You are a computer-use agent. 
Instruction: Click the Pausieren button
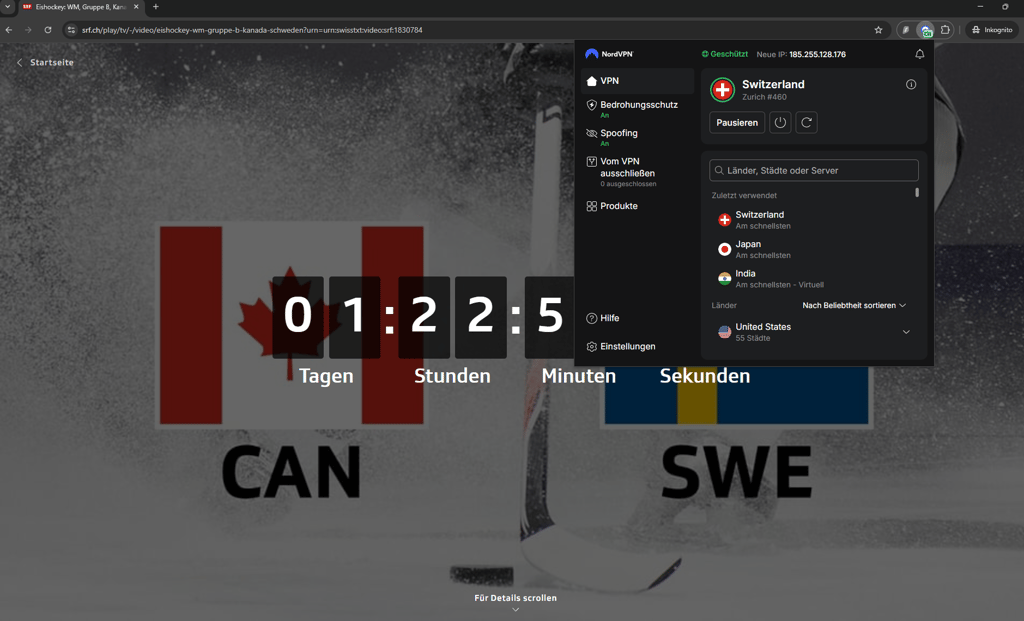tap(737, 123)
